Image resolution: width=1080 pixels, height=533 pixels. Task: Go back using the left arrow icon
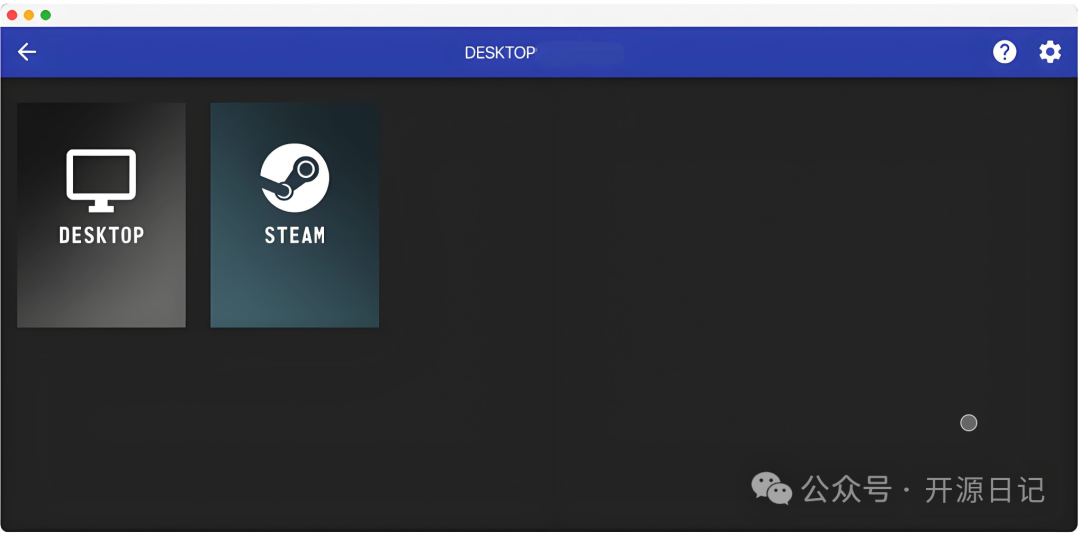click(27, 52)
